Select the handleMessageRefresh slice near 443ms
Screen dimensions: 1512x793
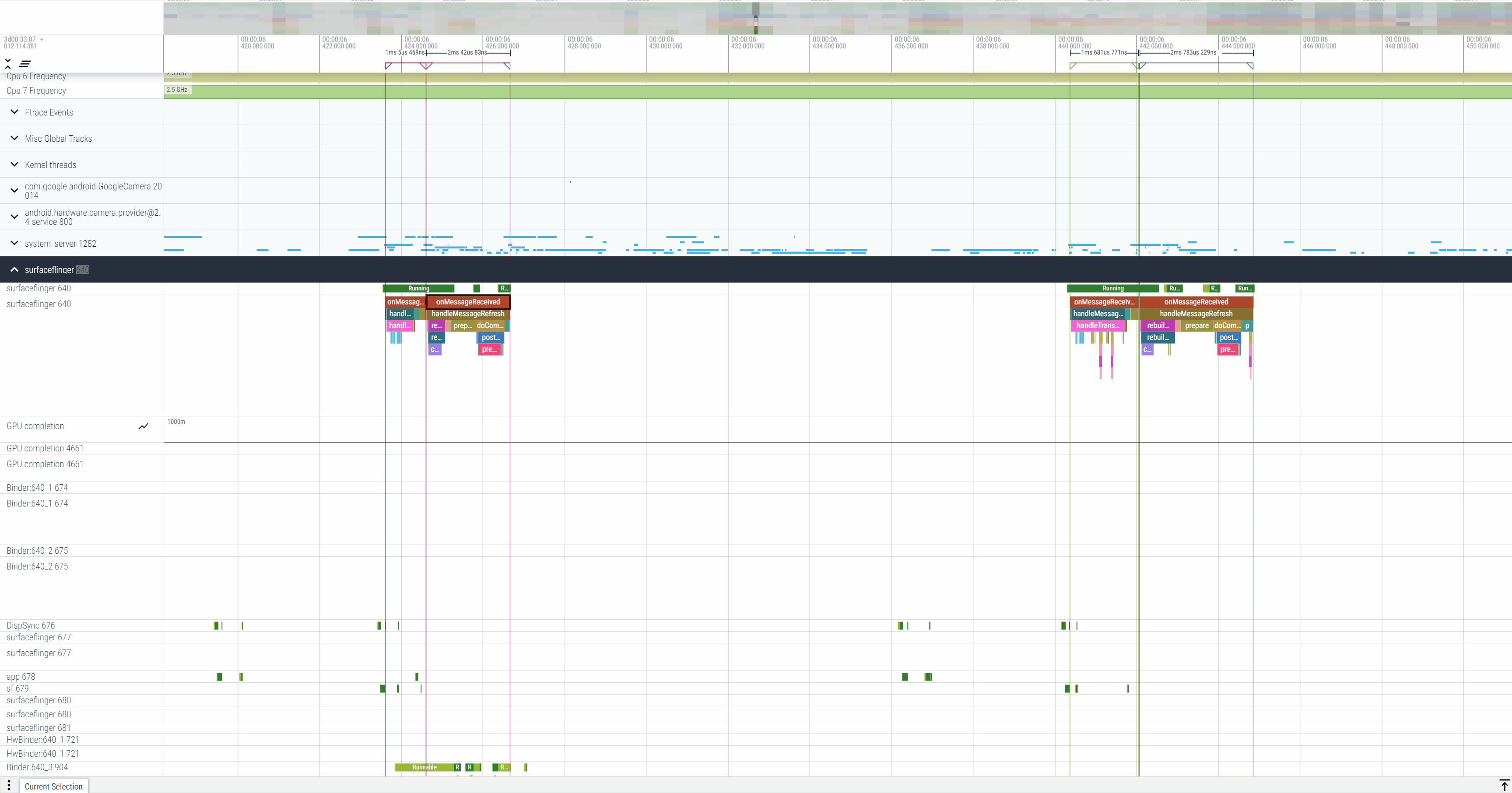tap(1196, 314)
